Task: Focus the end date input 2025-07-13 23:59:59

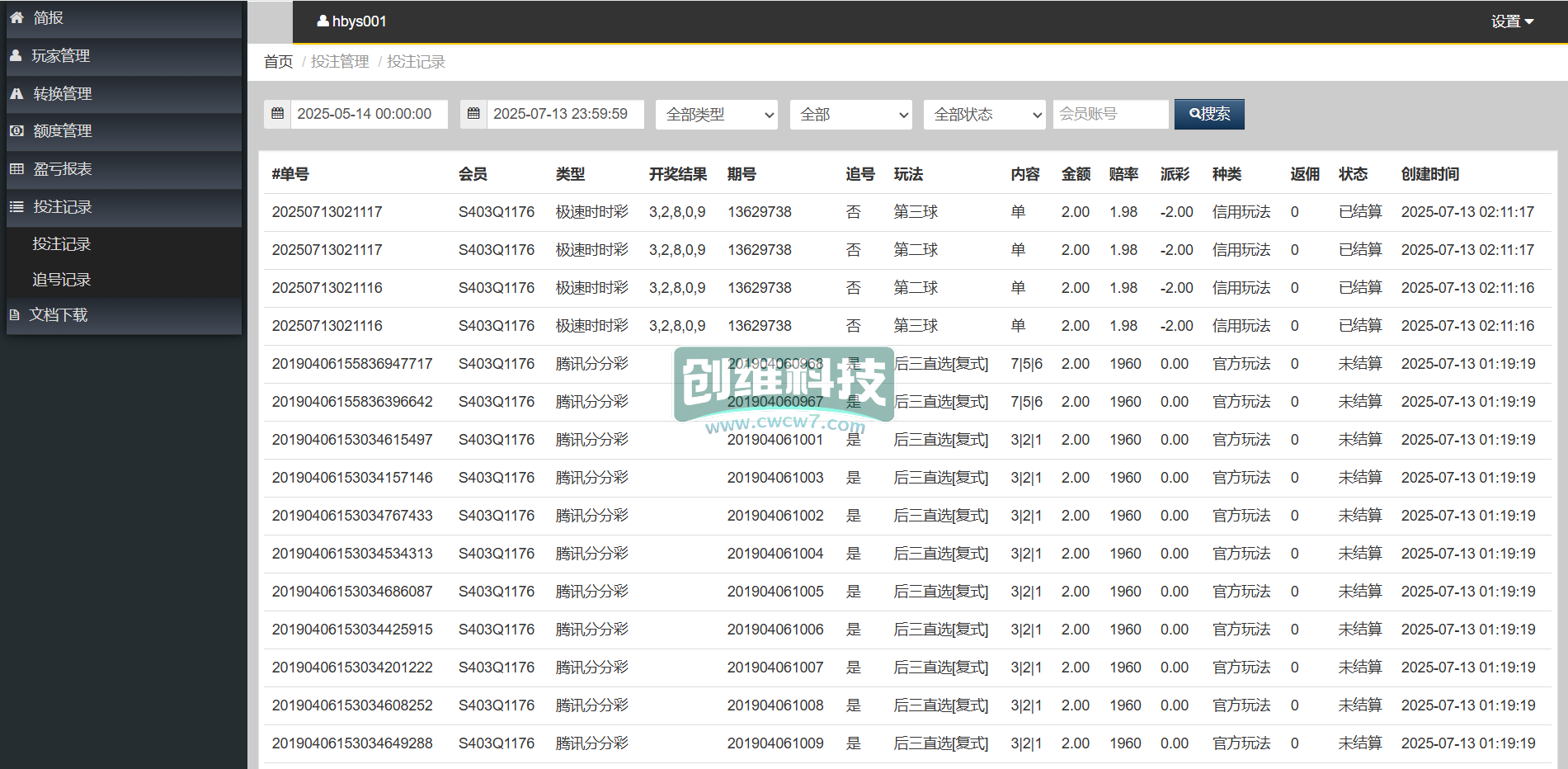Action: pyautogui.click(x=565, y=114)
